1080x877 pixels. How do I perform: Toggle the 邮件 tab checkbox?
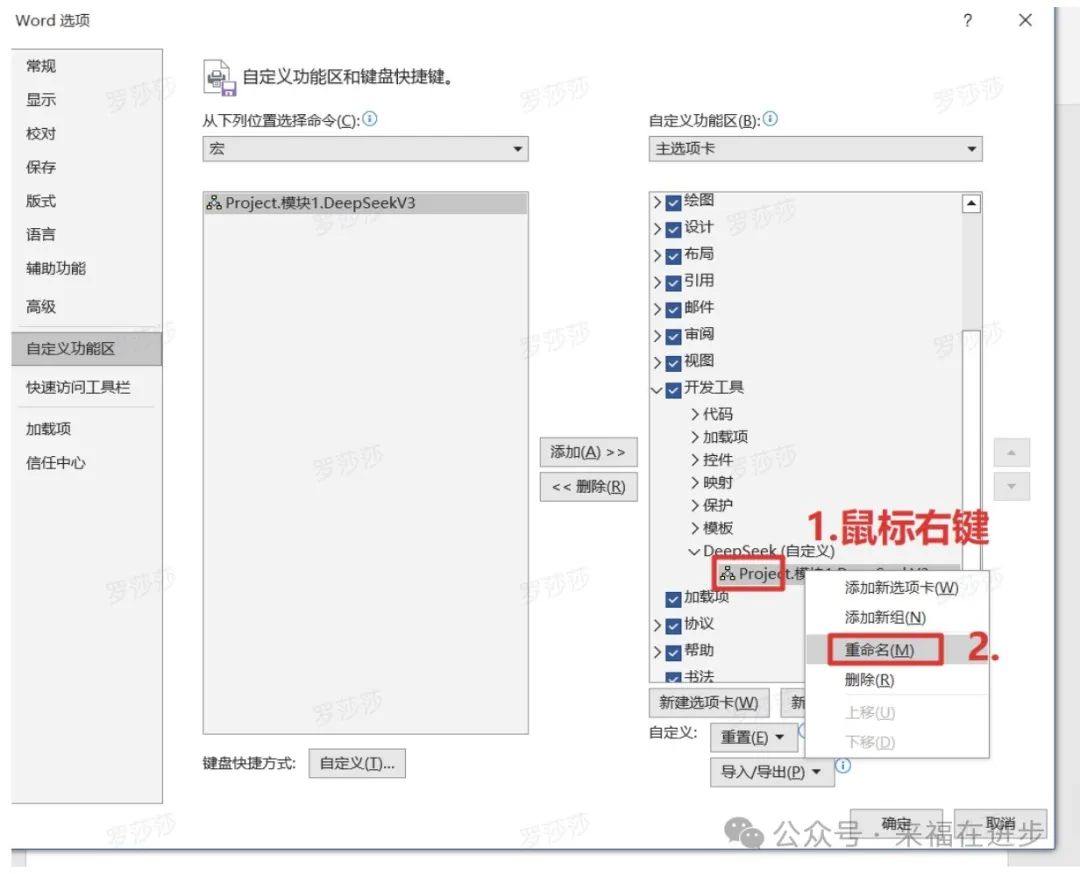[x=674, y=309]
